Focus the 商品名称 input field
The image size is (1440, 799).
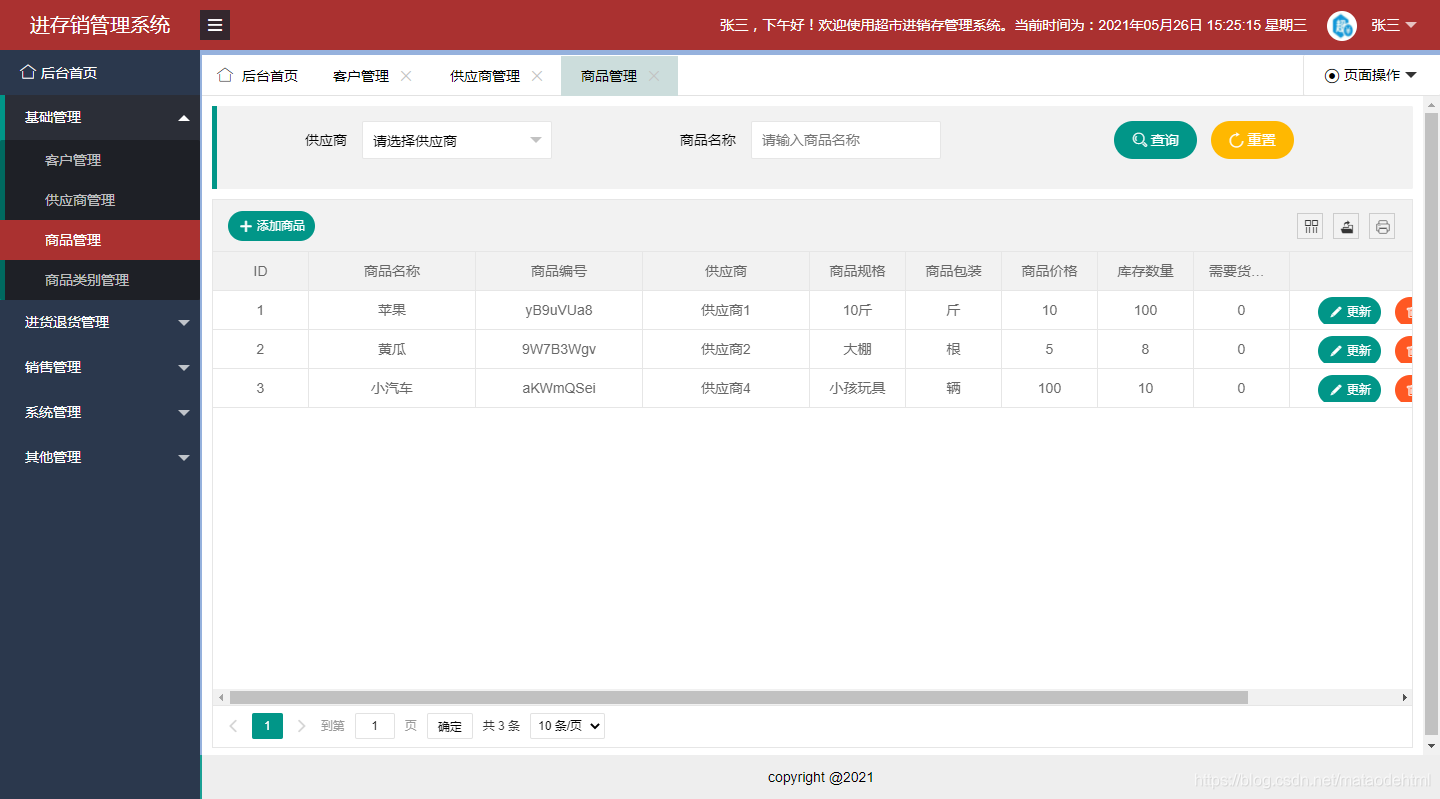[845, 140]
